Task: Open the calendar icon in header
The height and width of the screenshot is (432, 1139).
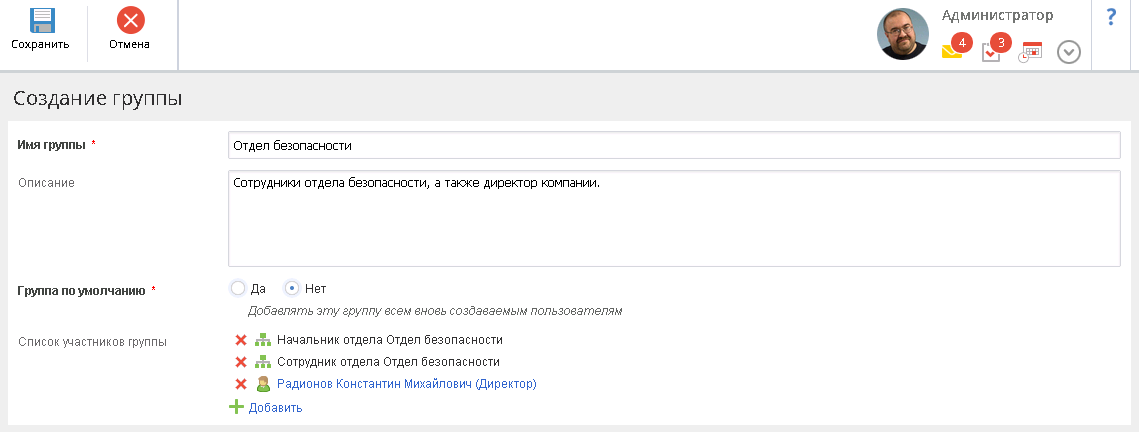Action: (x=1031, y=52)
